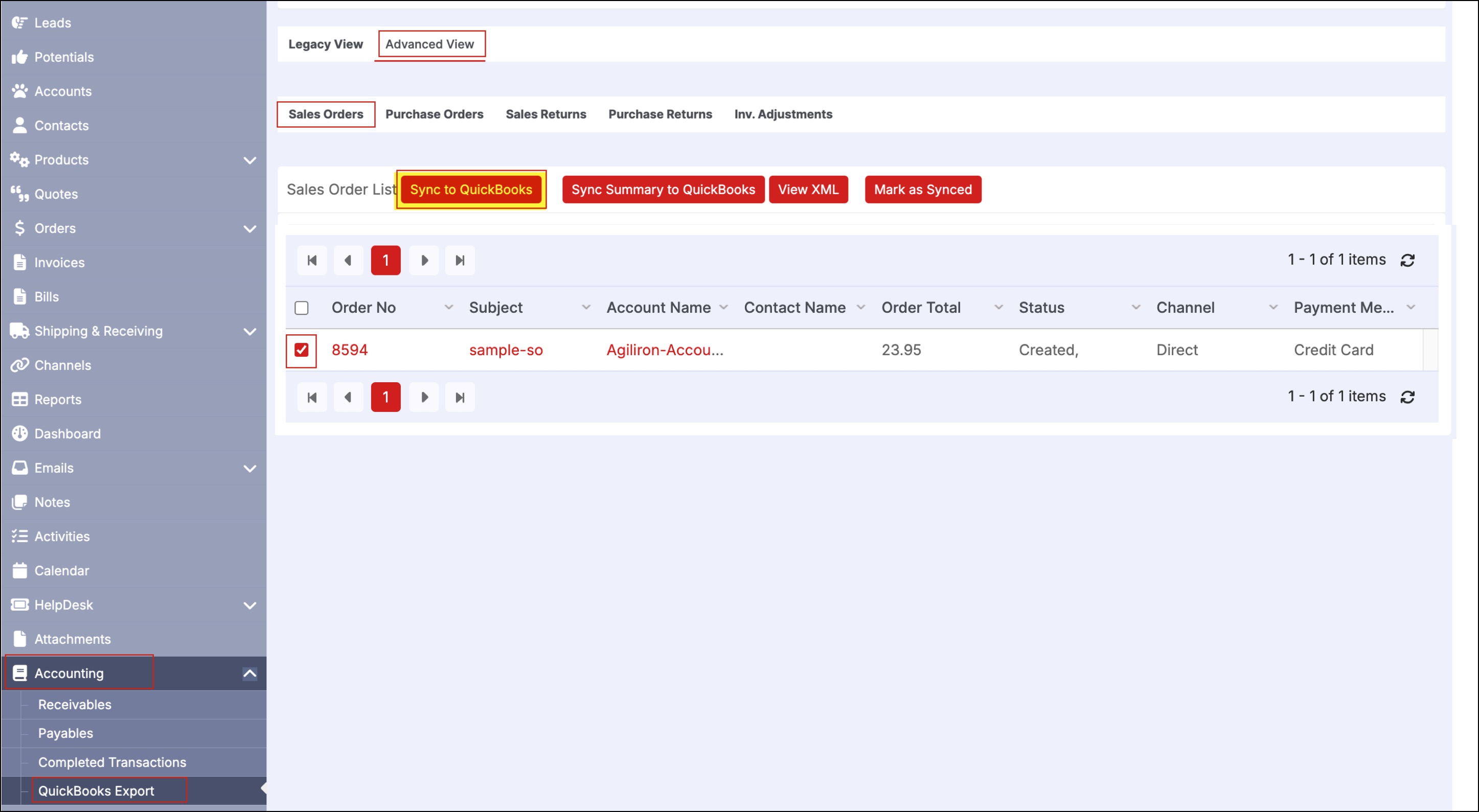1479x812 pixels.
Task: Uncheck the checkbox for order 8594
Action: [302, 350]
